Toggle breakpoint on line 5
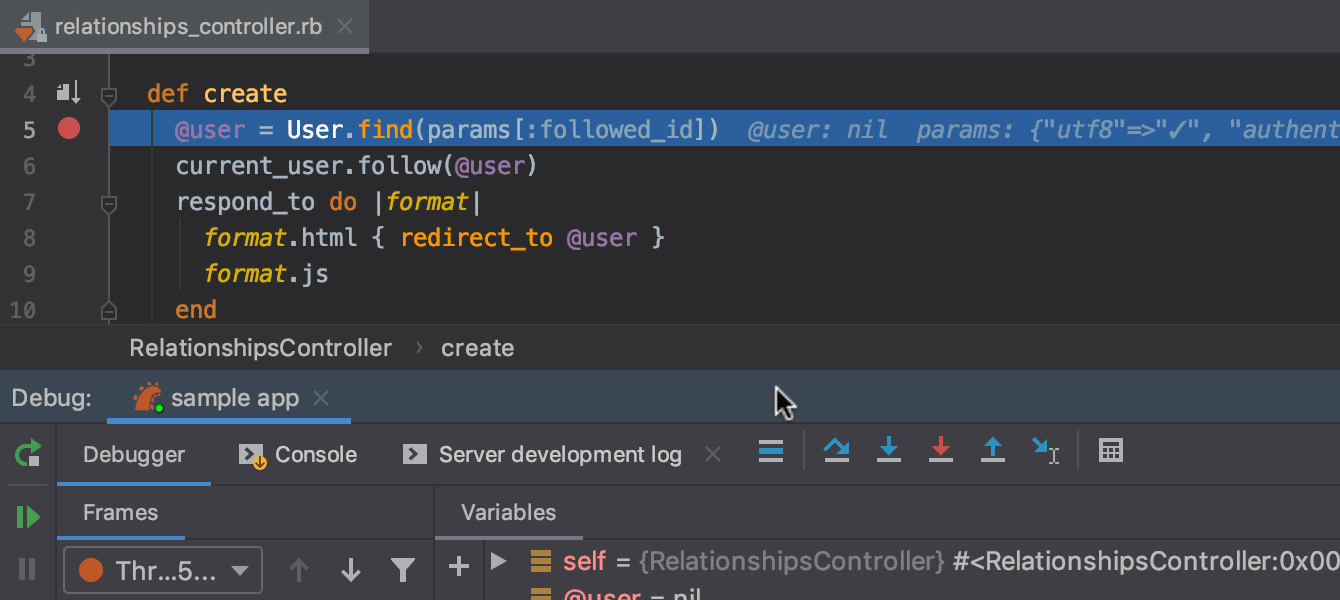This screenshot has width=1340, height=600. 69,129
